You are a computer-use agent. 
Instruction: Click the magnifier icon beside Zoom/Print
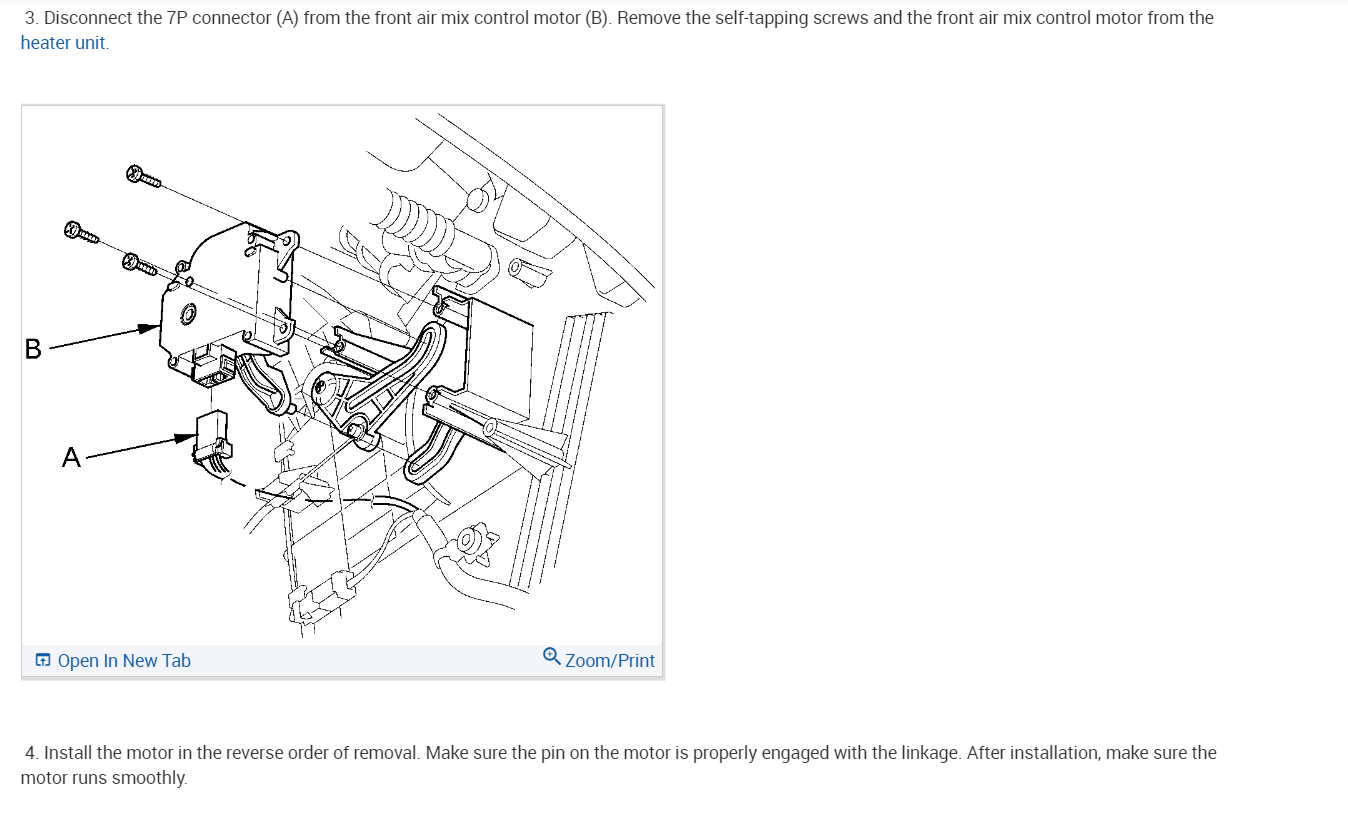(x=552, y=657)
